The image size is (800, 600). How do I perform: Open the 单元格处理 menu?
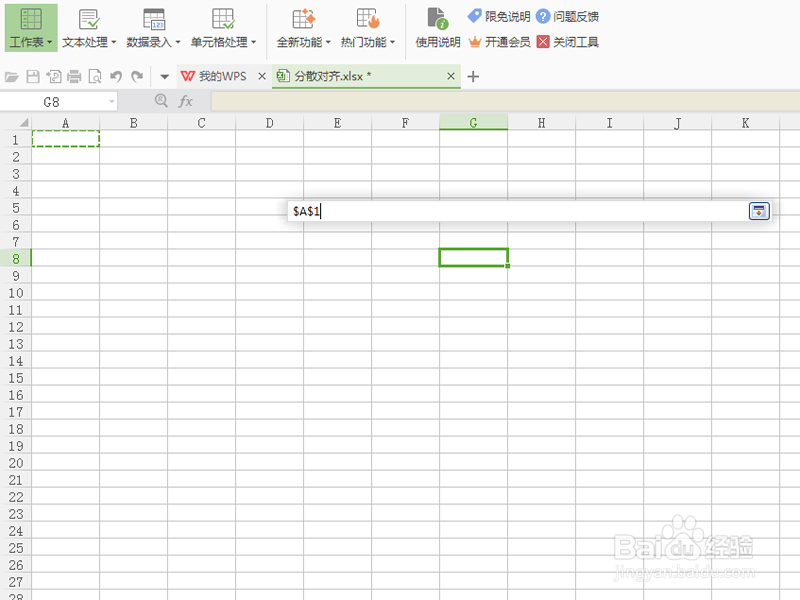pos(223,28)
